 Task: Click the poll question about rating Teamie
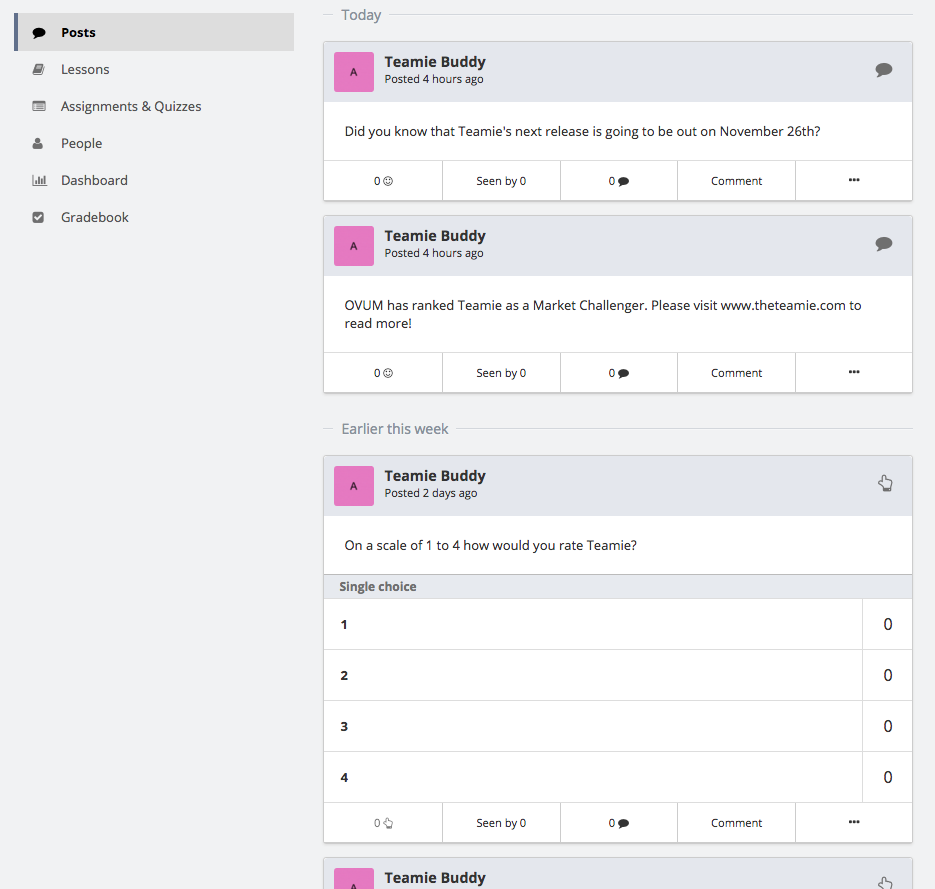coord(490,546)
